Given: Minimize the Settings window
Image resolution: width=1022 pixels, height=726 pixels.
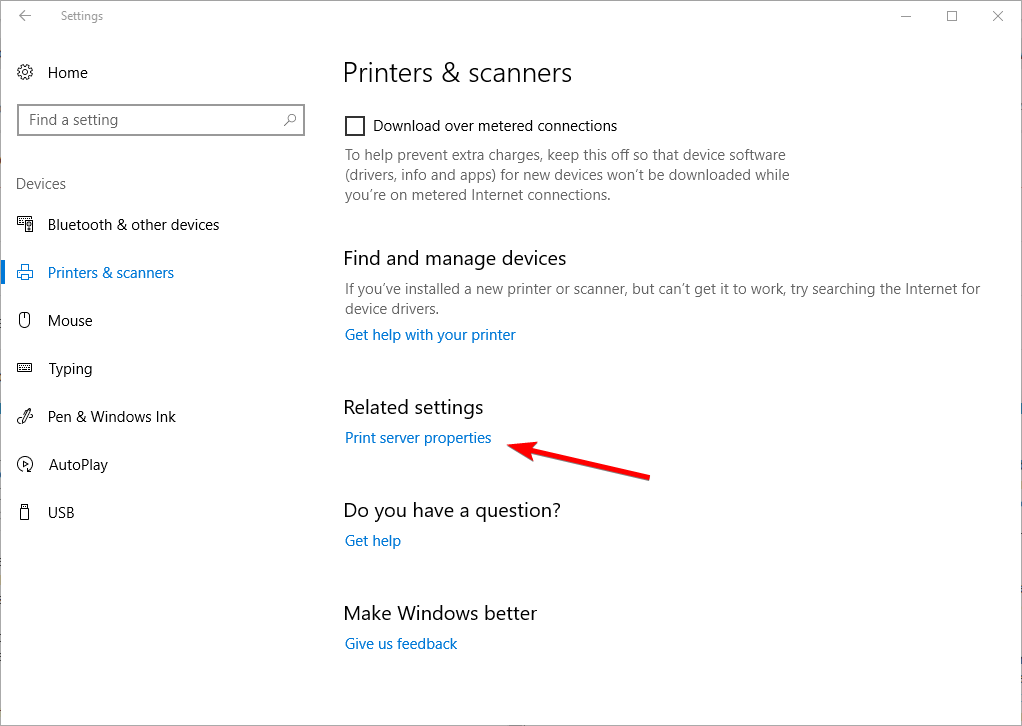Looking at the screenshot, I should point(906,16).
